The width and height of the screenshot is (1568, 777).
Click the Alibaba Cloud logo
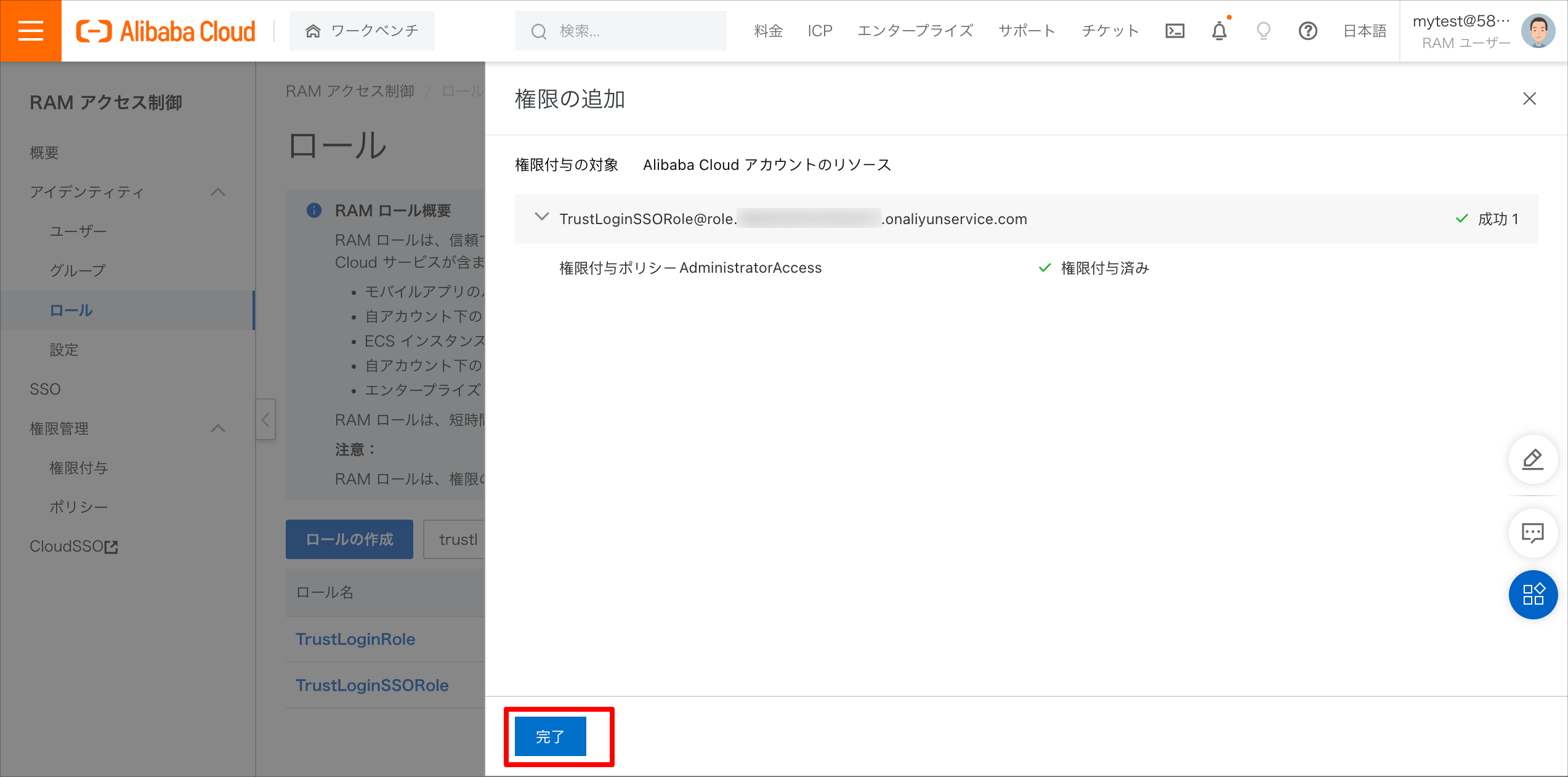click(x=165, y=31)
